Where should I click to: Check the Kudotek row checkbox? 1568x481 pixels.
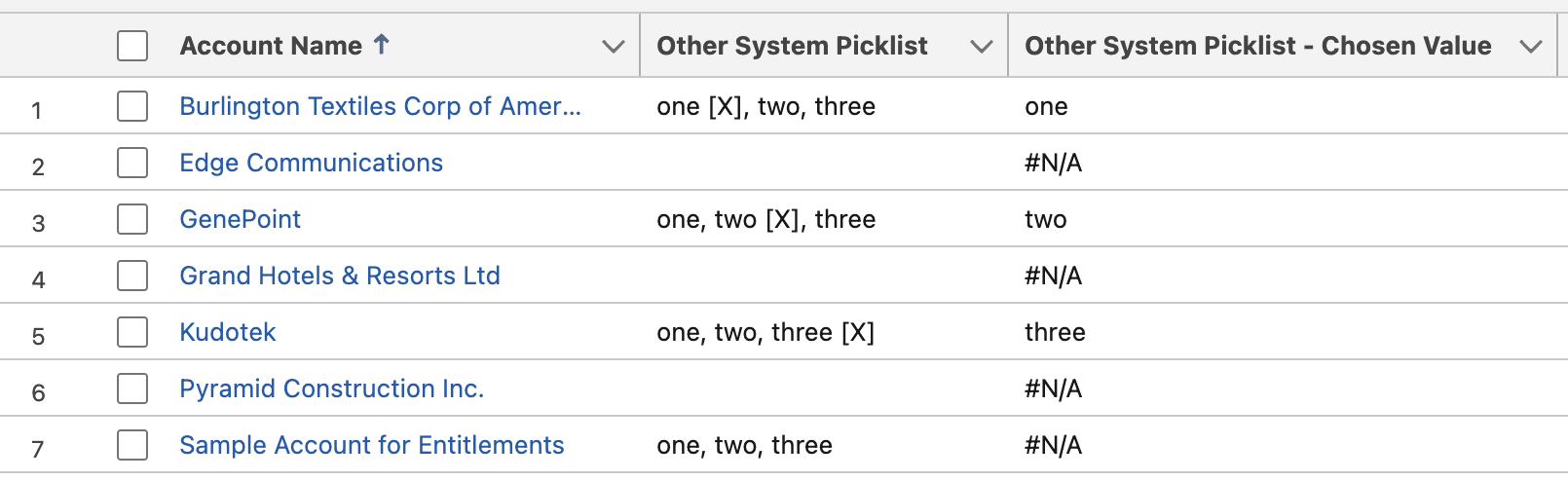132,332
